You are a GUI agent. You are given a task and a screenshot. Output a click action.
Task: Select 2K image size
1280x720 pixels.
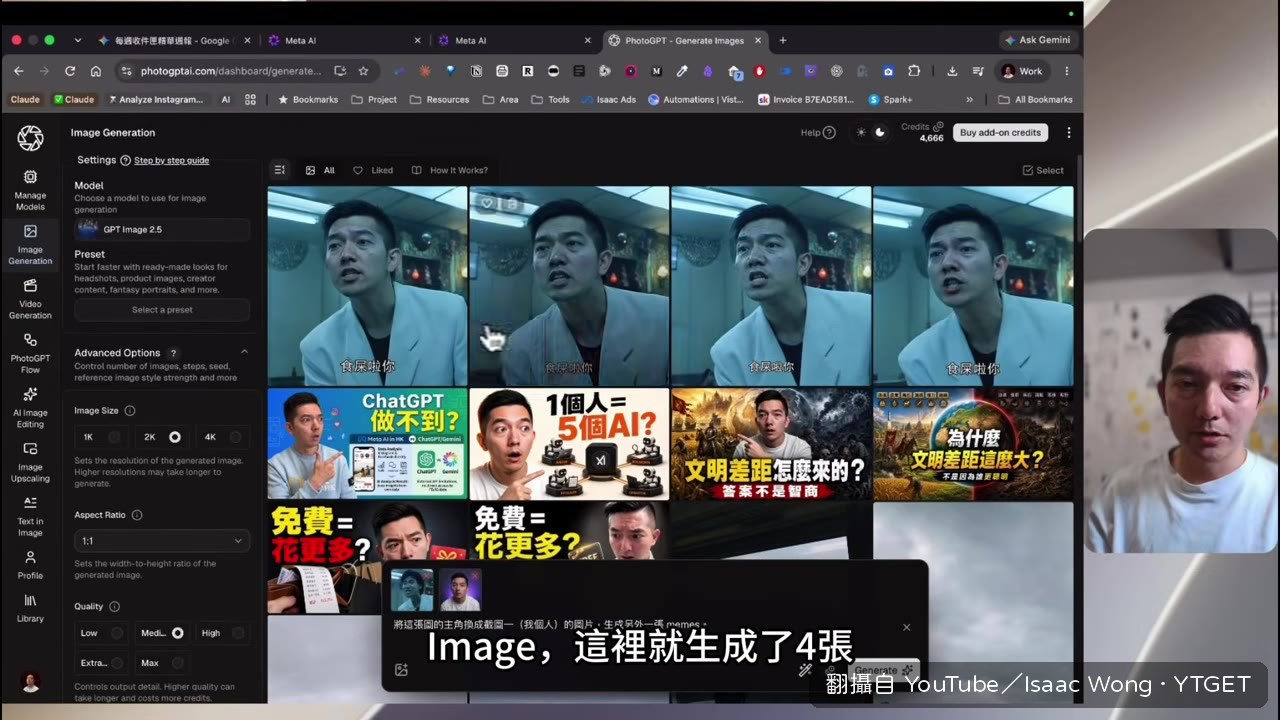(x=163, y=437)
